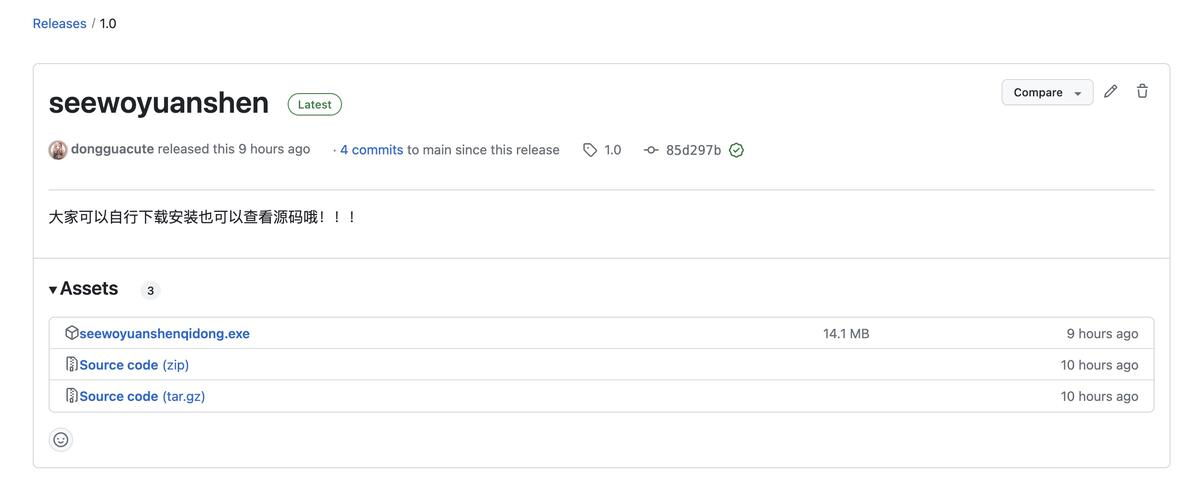The height and width of the screenshot is (494, 1192).
Task: Open the dongguacute avatar
Action: [58, 150]
